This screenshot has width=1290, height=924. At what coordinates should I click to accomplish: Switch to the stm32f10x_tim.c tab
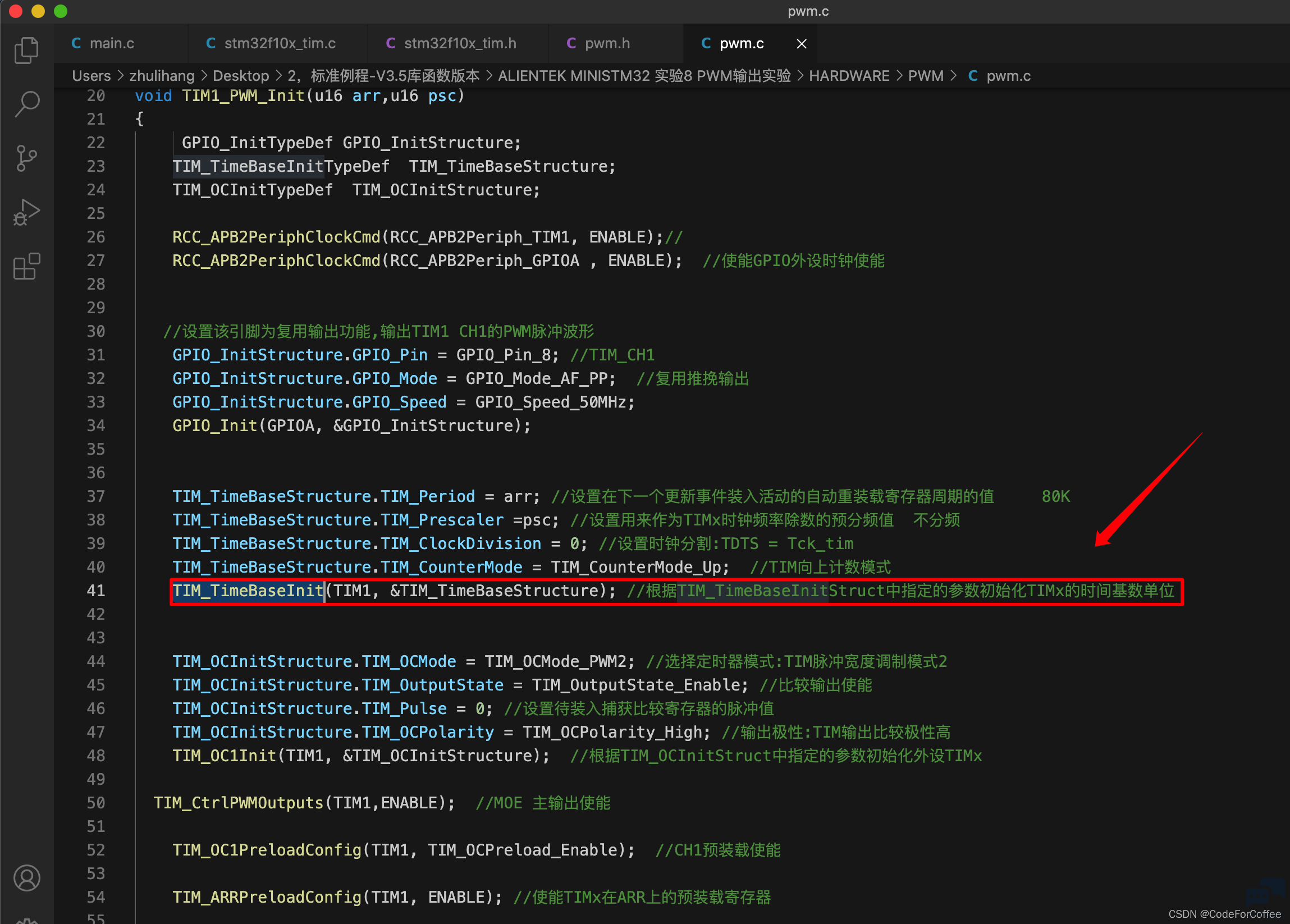(x=280, y=43)
